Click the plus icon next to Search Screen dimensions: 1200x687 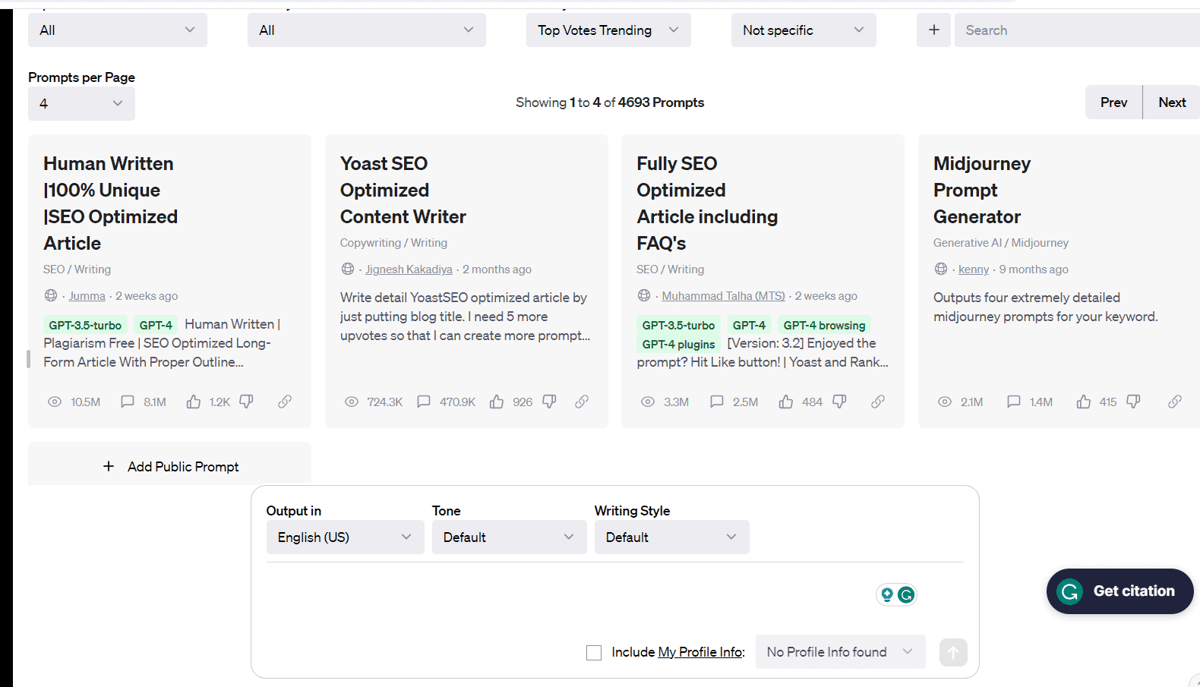pos(933,30)
